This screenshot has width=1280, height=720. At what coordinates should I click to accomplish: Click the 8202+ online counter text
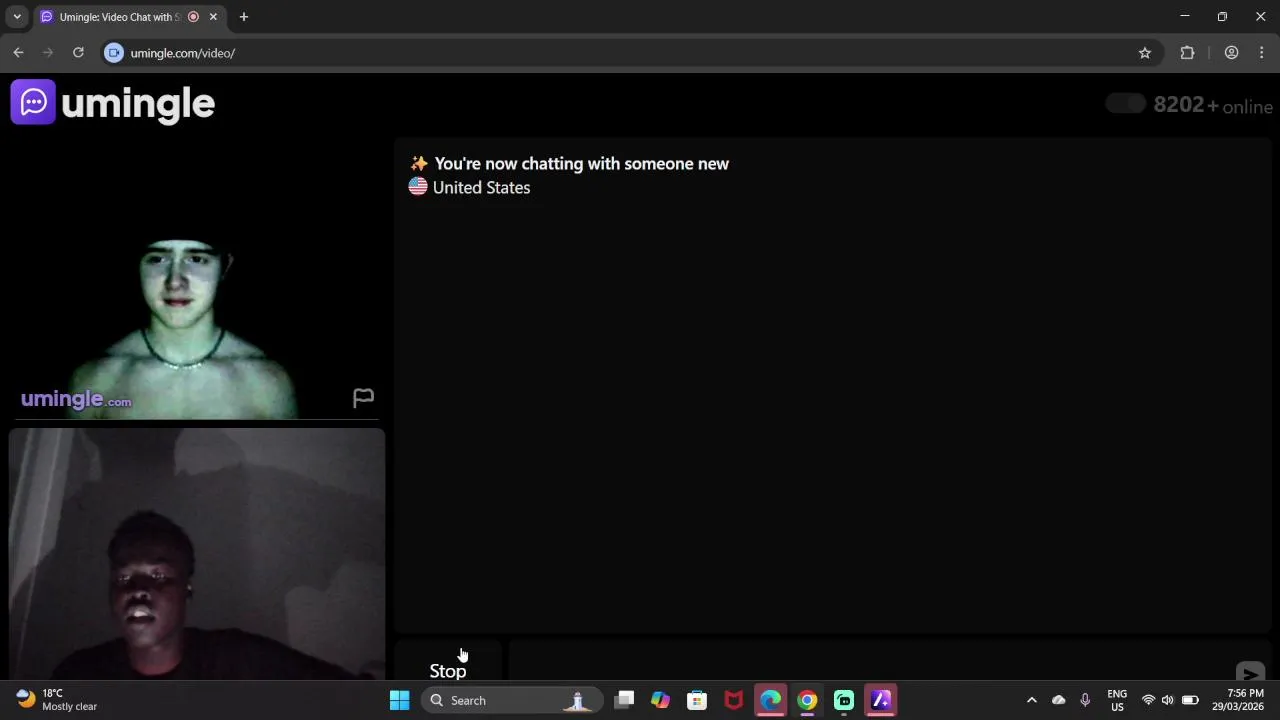1213,105
